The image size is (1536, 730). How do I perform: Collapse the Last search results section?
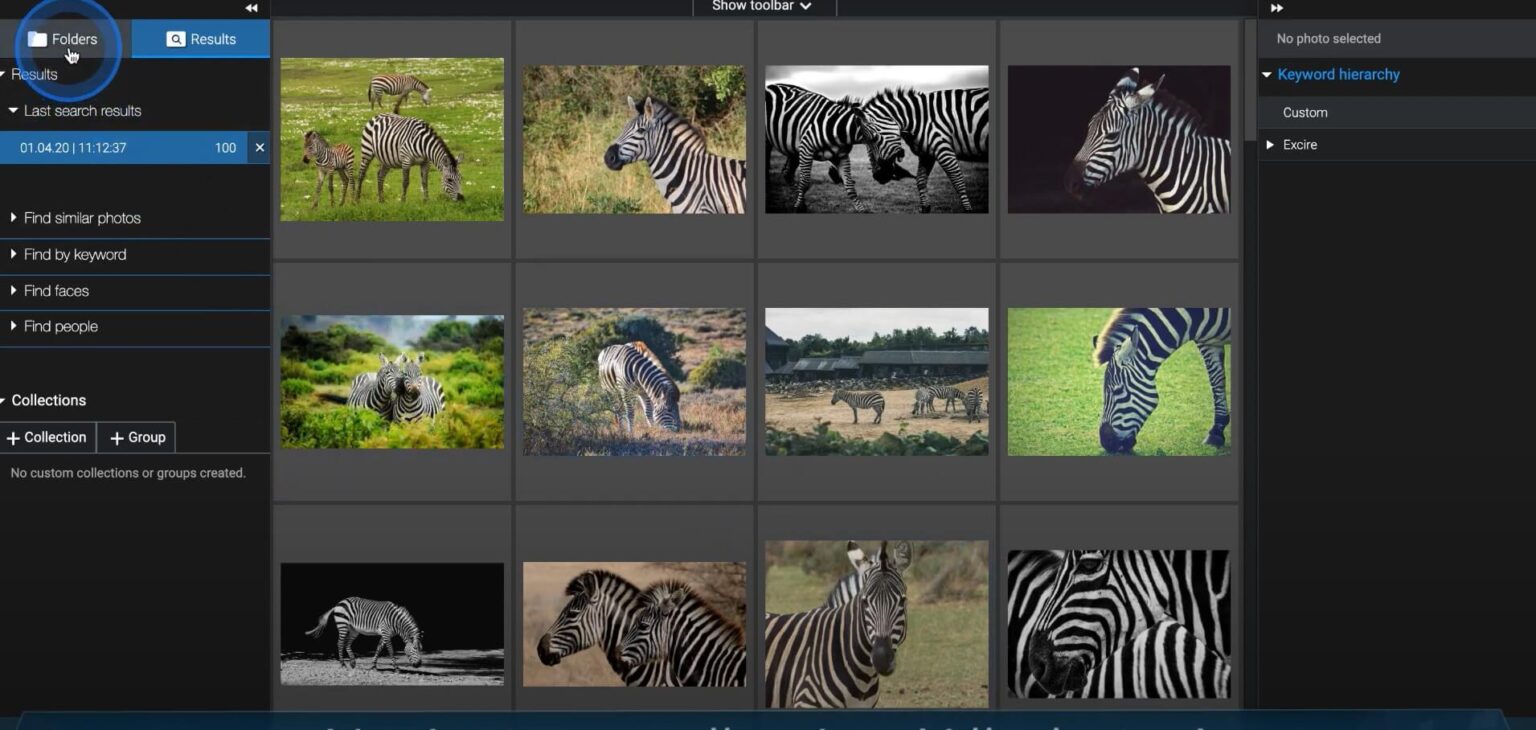tap(14, 111)
